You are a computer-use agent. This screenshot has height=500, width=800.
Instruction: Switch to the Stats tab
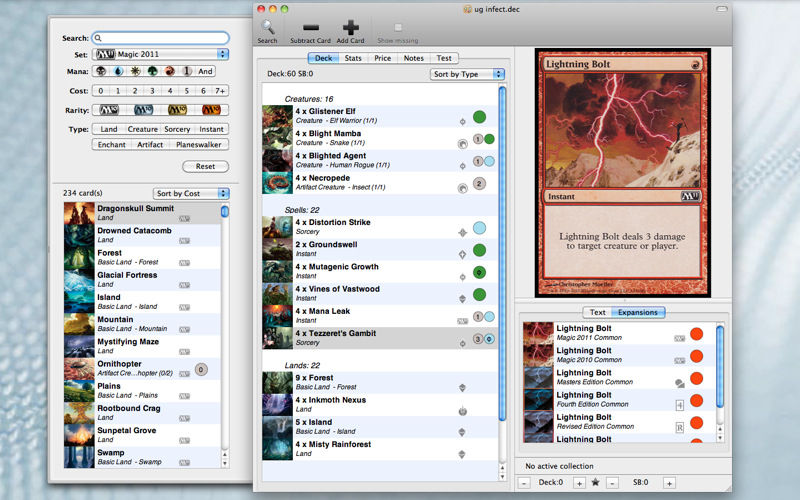click(353, 58)
